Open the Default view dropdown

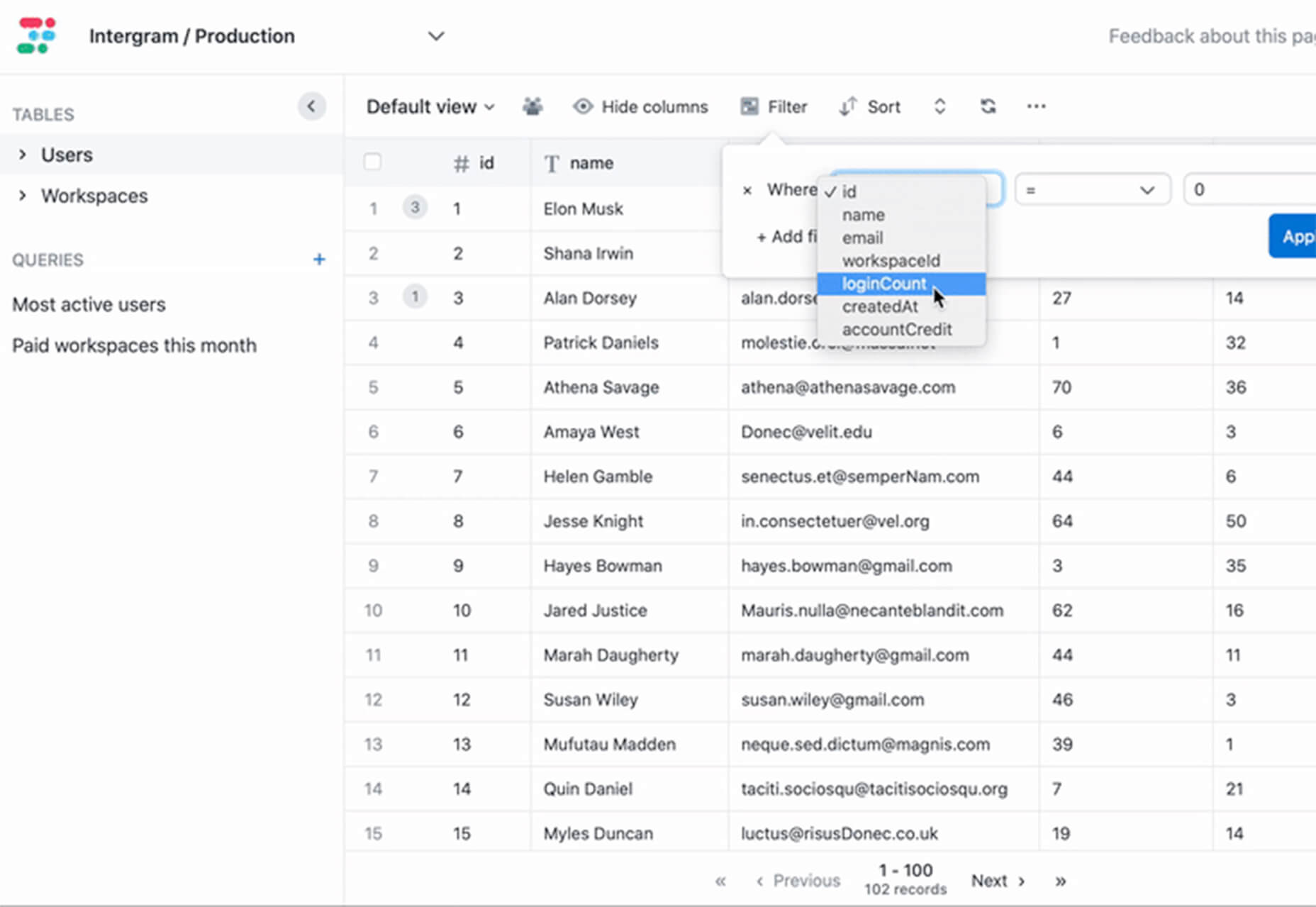(x=430, y=106)
